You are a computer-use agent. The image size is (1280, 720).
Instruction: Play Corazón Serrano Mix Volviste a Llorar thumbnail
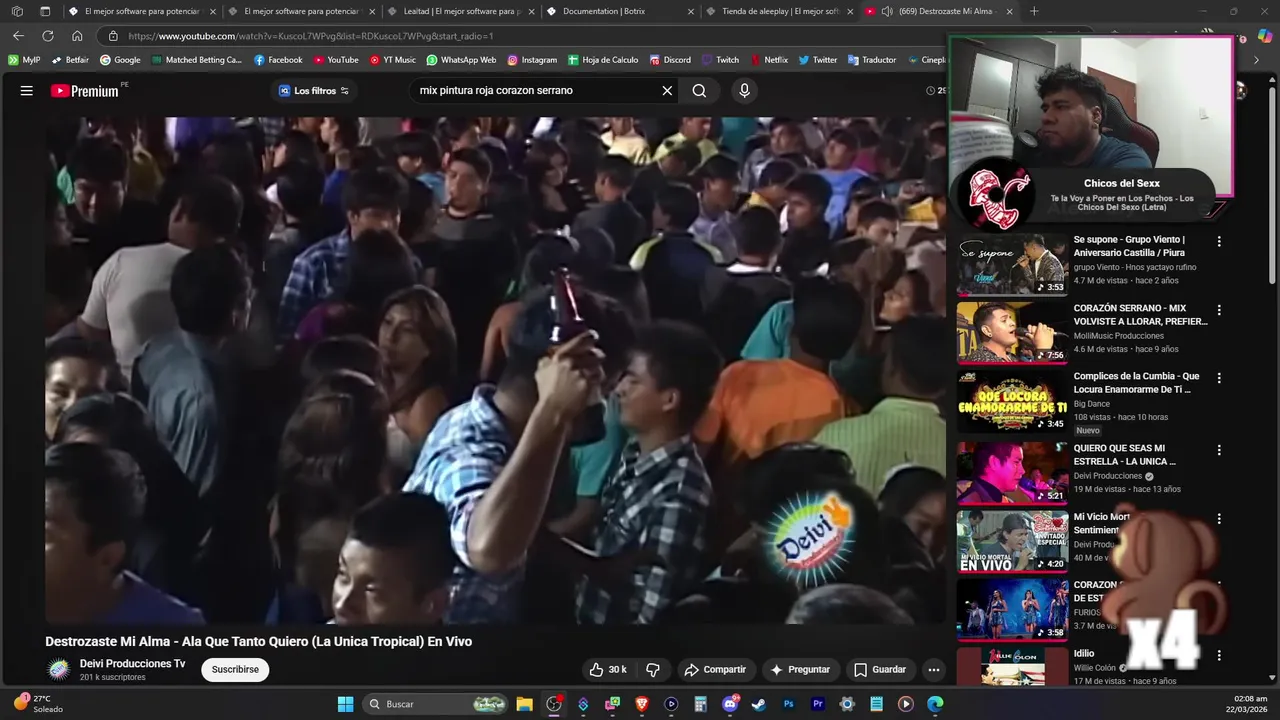pos(1012,333)
